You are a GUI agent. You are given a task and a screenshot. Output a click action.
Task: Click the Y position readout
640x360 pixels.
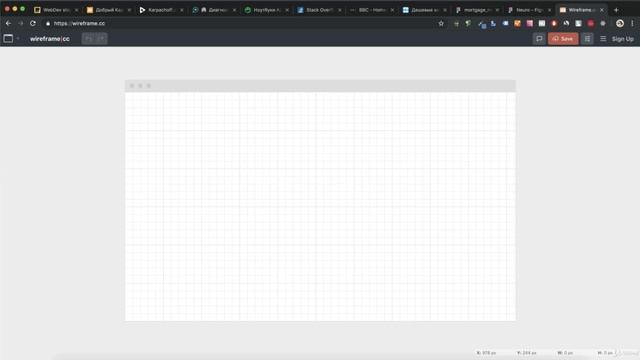click(x=527, y=353)
